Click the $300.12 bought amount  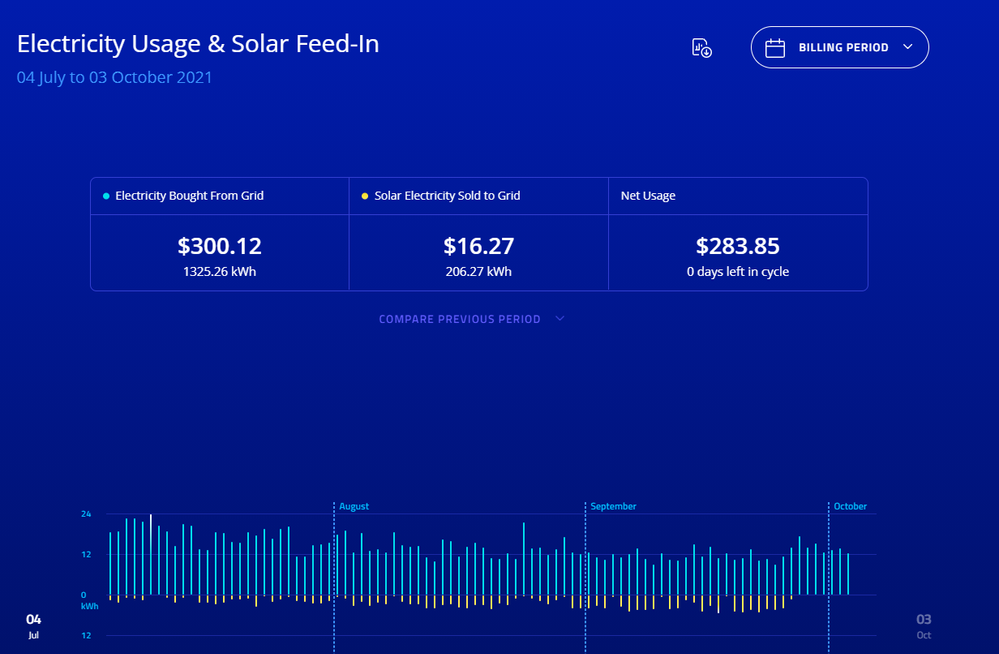pos(219,246)
